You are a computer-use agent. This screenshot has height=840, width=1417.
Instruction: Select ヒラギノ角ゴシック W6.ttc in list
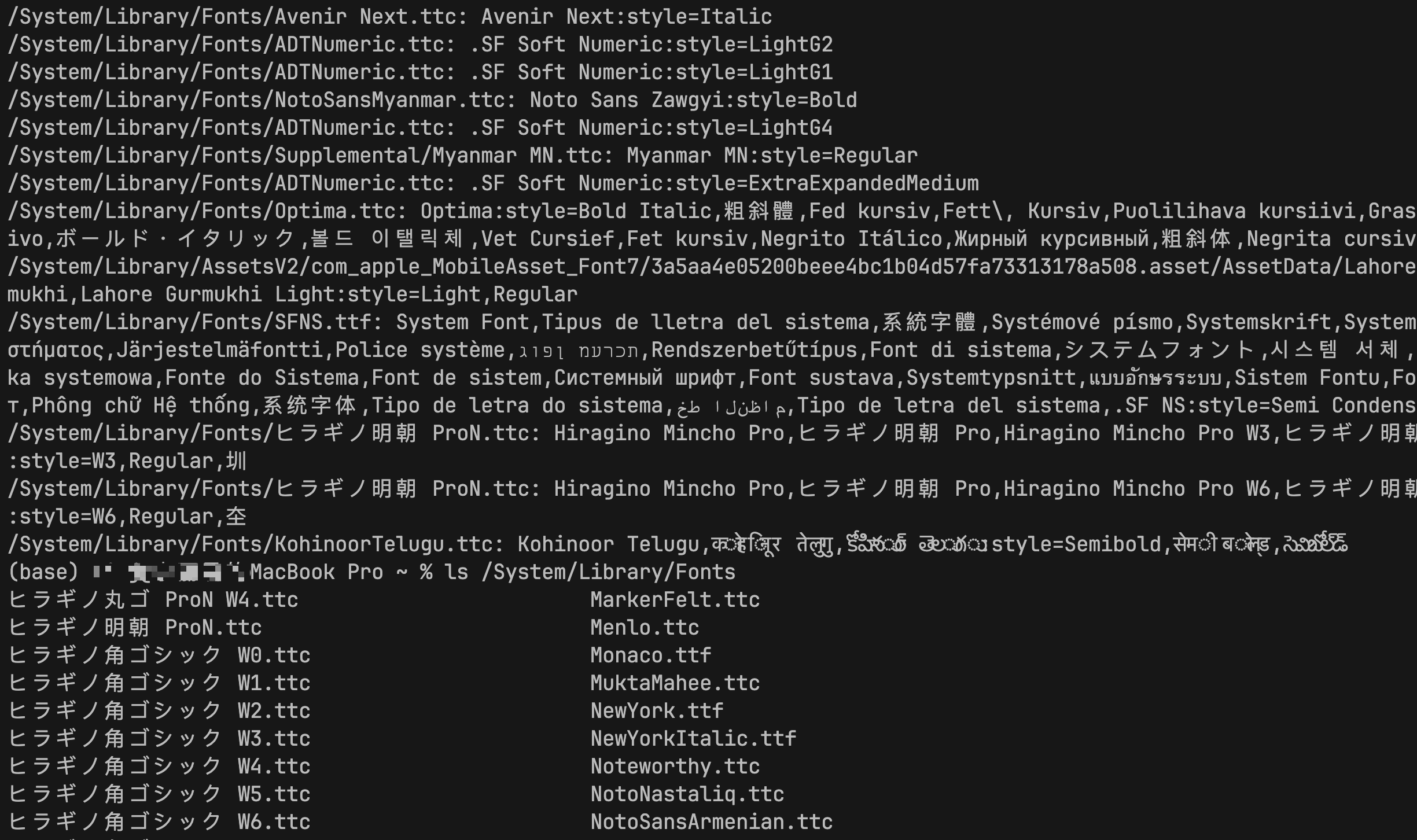click(159, 822)
